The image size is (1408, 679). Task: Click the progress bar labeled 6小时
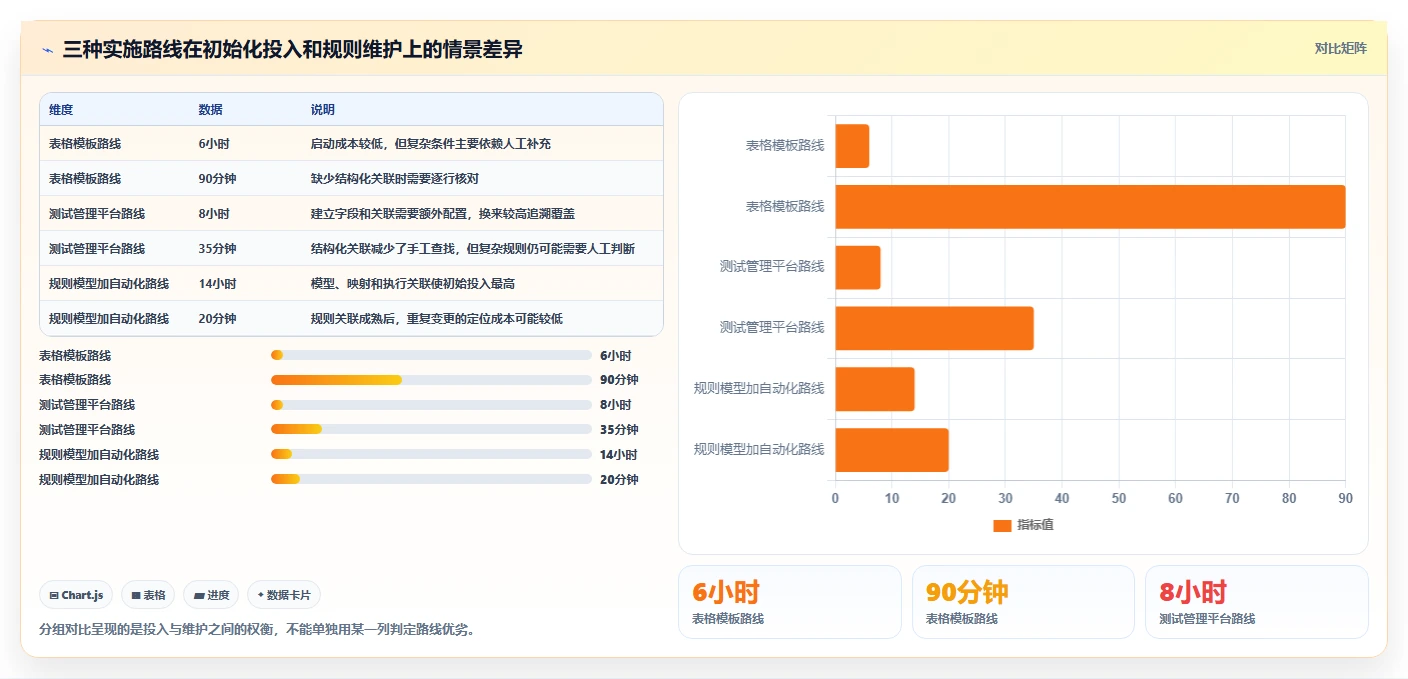pyautogui.click(x=431, y=355)
